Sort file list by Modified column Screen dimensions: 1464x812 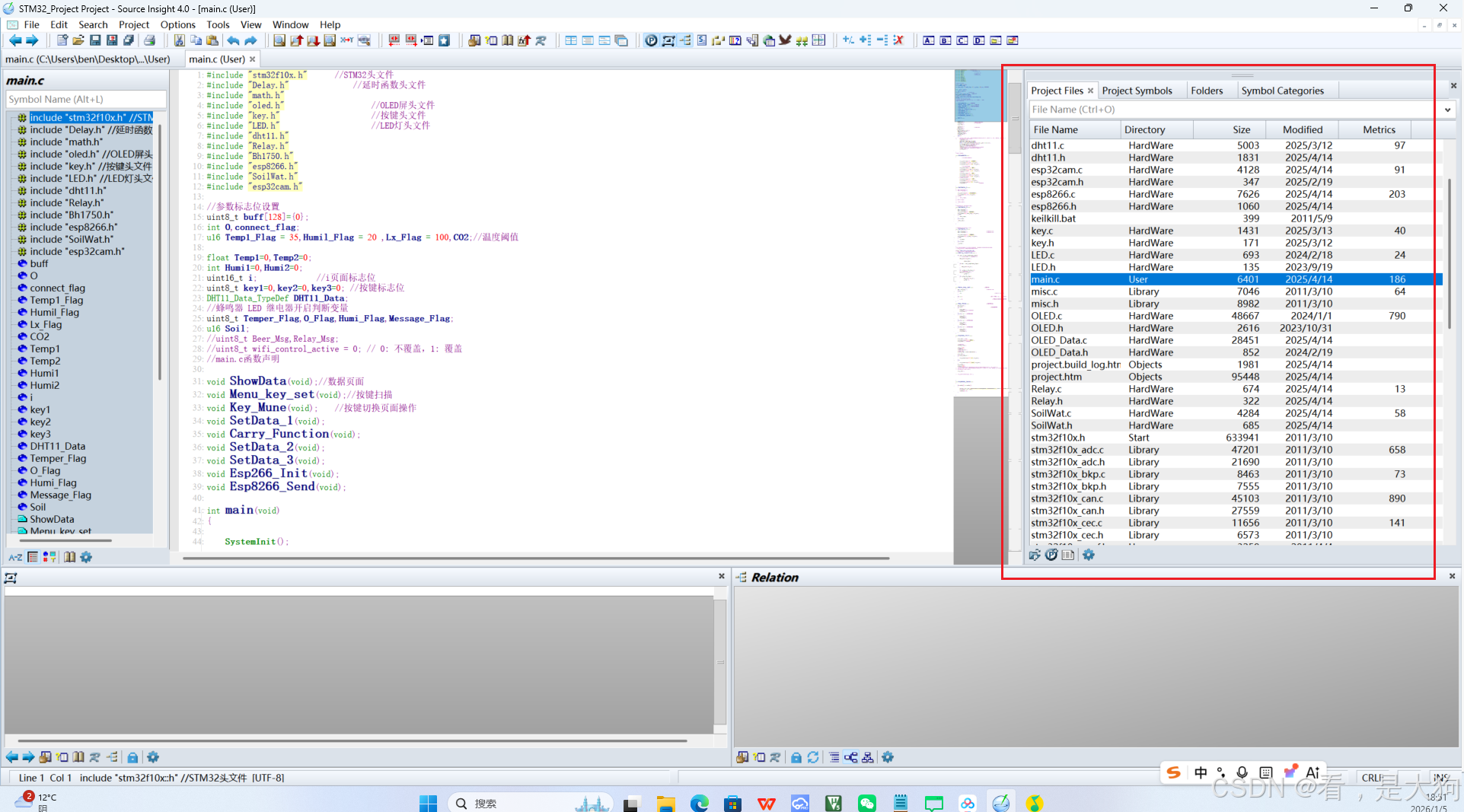pyautogui.click(x=1302, y=129)
